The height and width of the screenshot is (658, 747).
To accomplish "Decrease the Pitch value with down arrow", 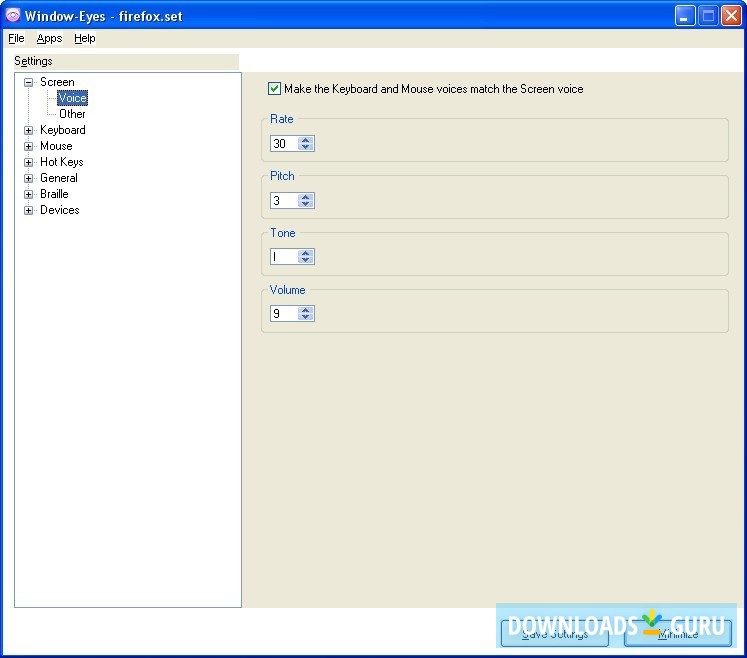I will click(x=306, y=204).
